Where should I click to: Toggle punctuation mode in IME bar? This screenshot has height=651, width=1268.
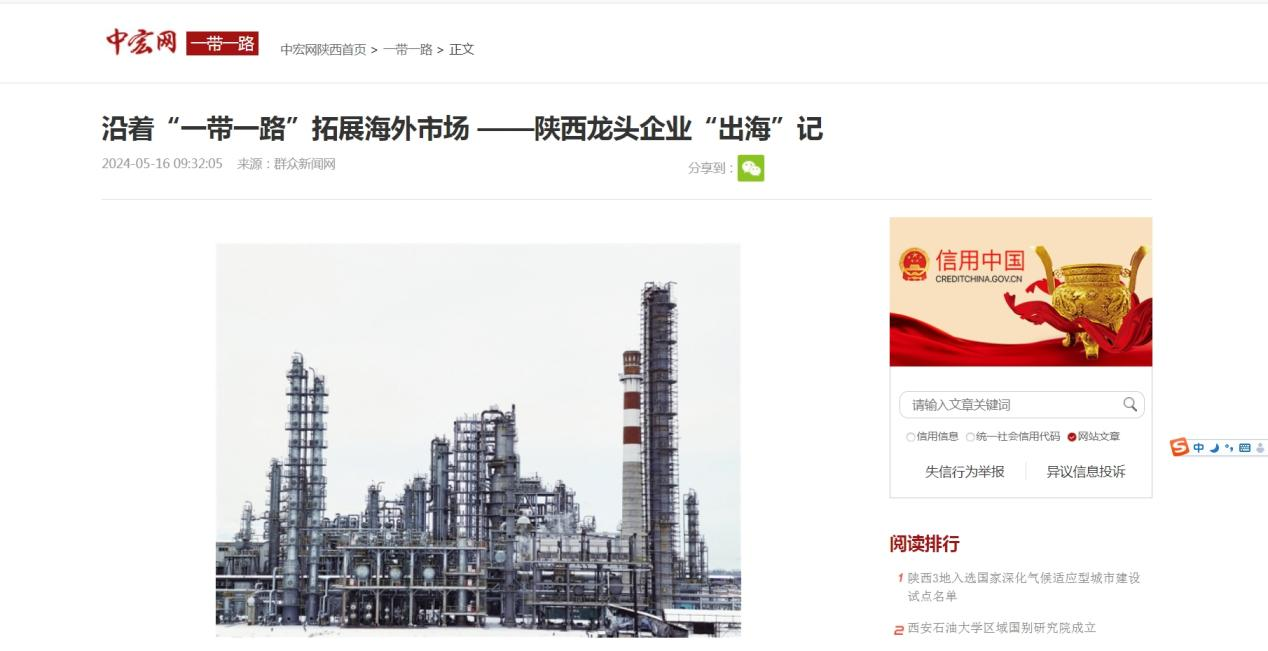pyautogui.click(x=1229, y=447)
